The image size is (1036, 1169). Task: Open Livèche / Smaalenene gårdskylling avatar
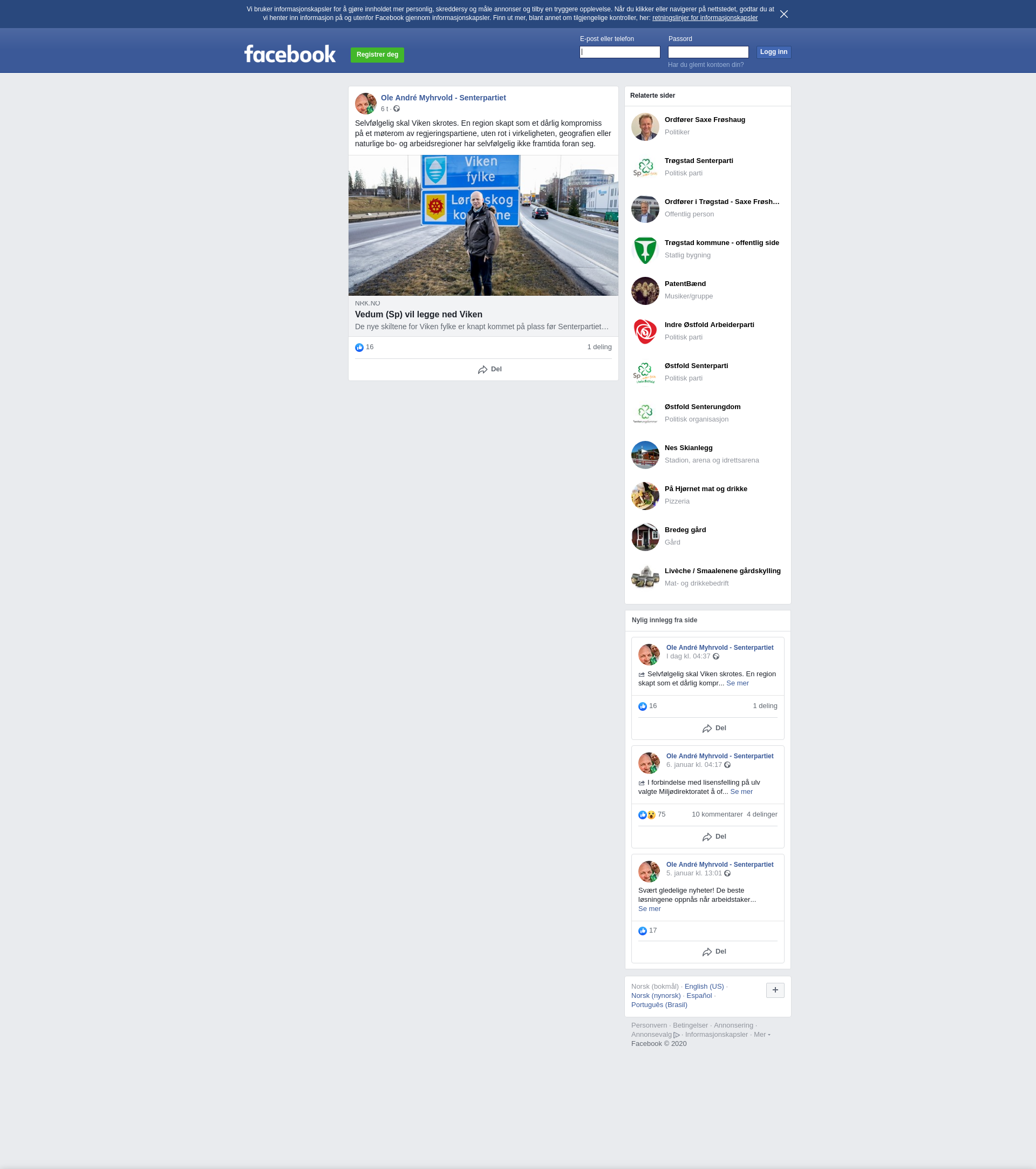[x=645, y=577]
